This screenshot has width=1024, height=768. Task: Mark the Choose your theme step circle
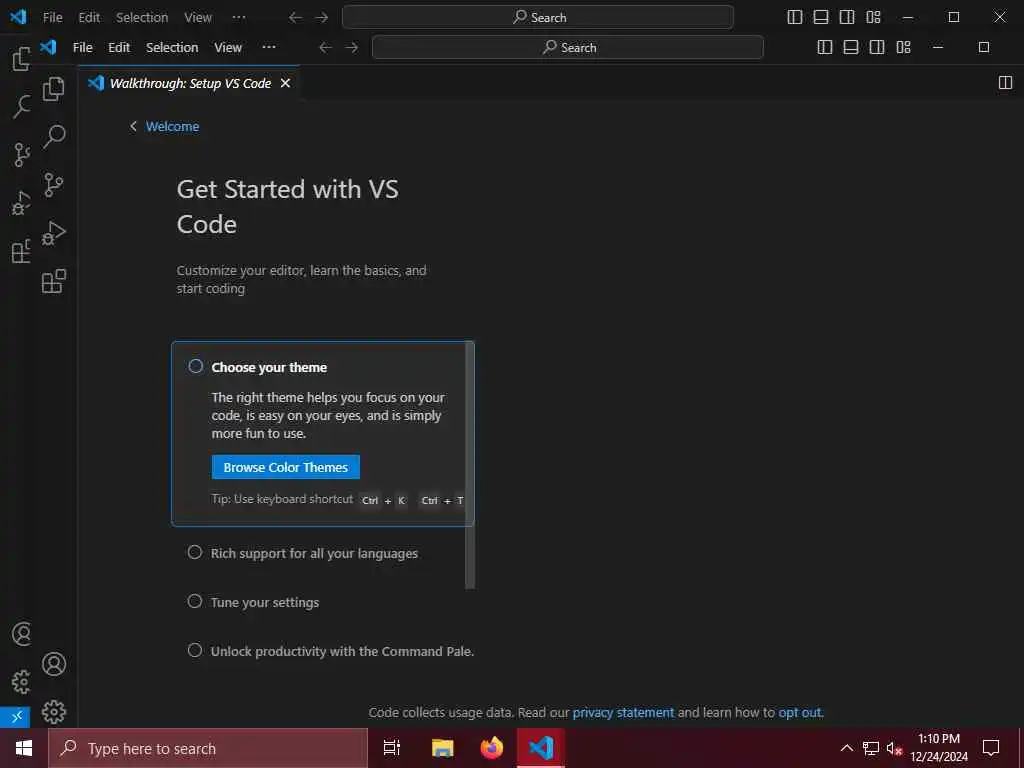(x=195, y=366)
